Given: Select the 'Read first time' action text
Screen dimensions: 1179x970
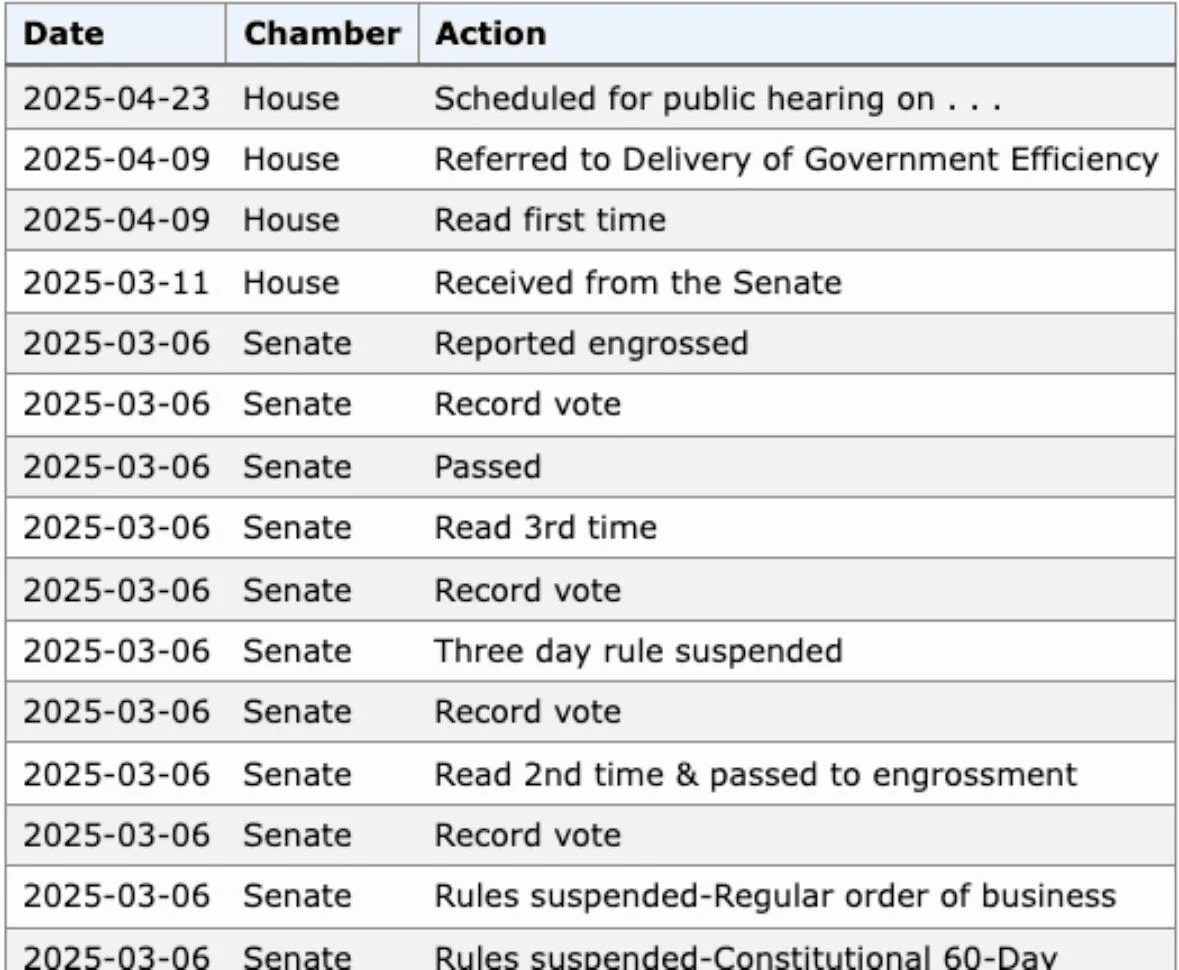Looking at the screenshot, I should click(549, 220).
